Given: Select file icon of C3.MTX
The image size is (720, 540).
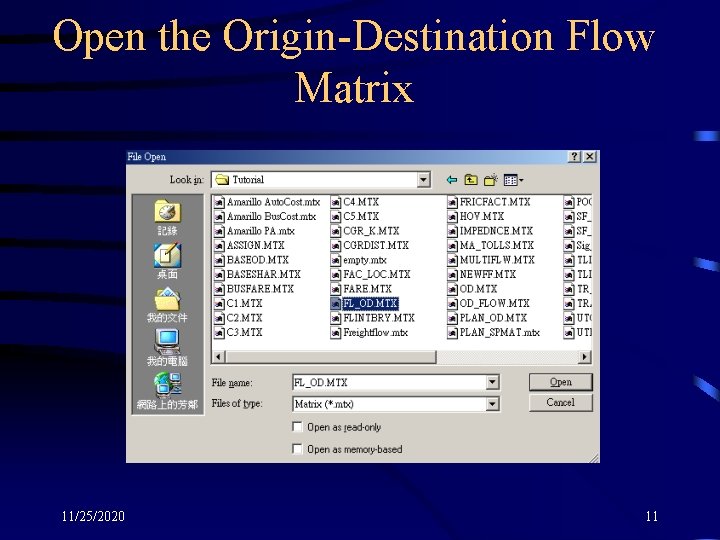Looking at the screenshot, I should tap(219, 332).
